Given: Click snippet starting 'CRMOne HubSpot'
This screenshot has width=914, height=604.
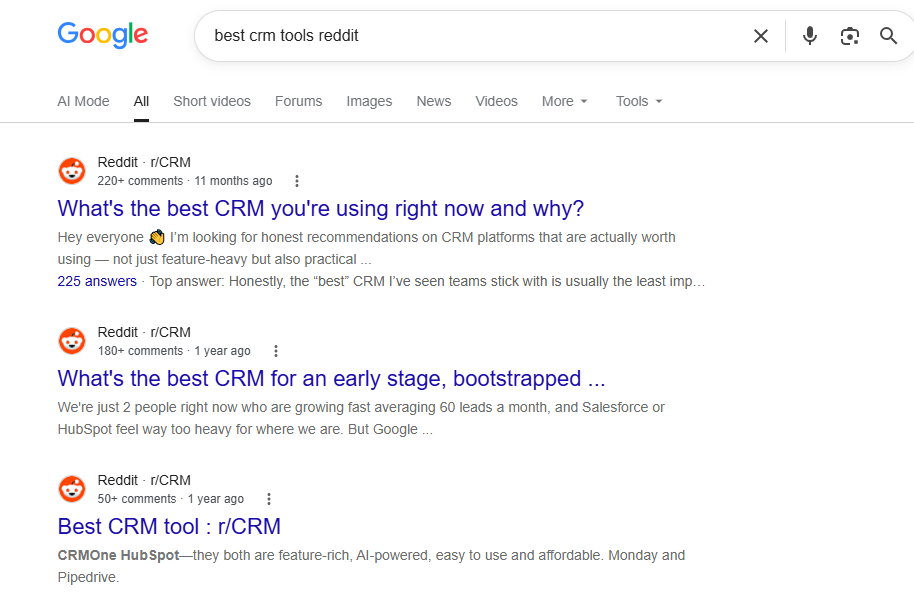Looking at the screenshot, I should [371, 566].
